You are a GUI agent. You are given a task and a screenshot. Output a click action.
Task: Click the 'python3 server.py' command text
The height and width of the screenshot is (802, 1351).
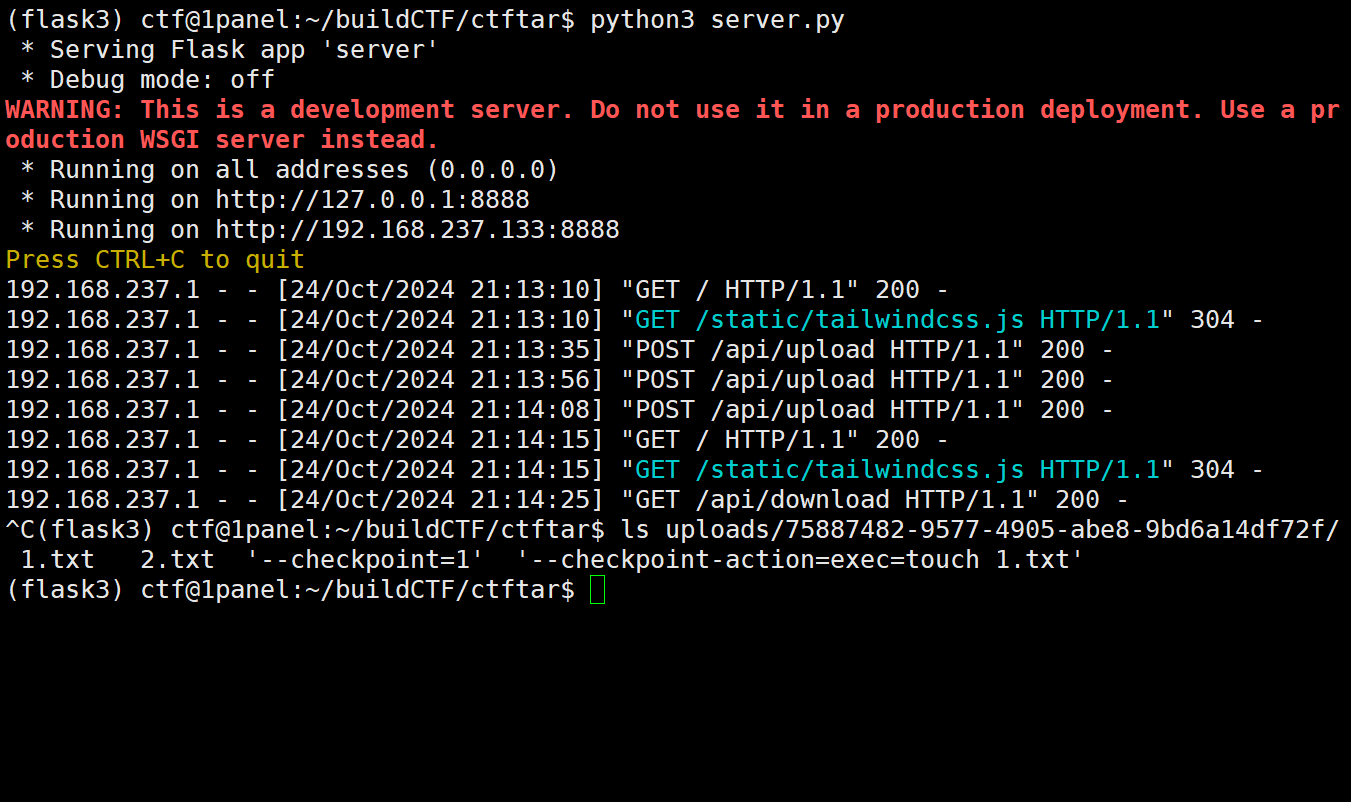(717, 20)
